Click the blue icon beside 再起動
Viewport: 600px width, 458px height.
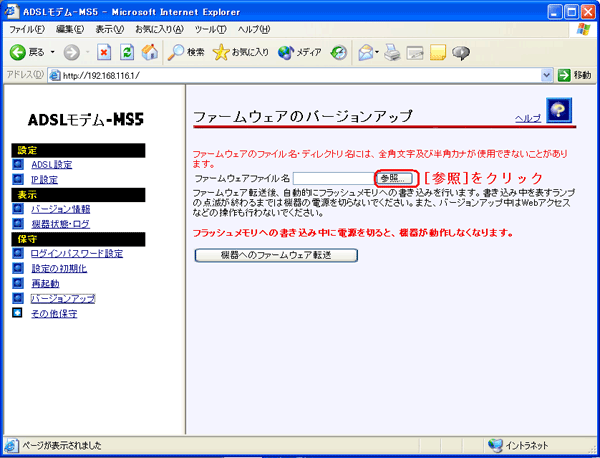18,283
